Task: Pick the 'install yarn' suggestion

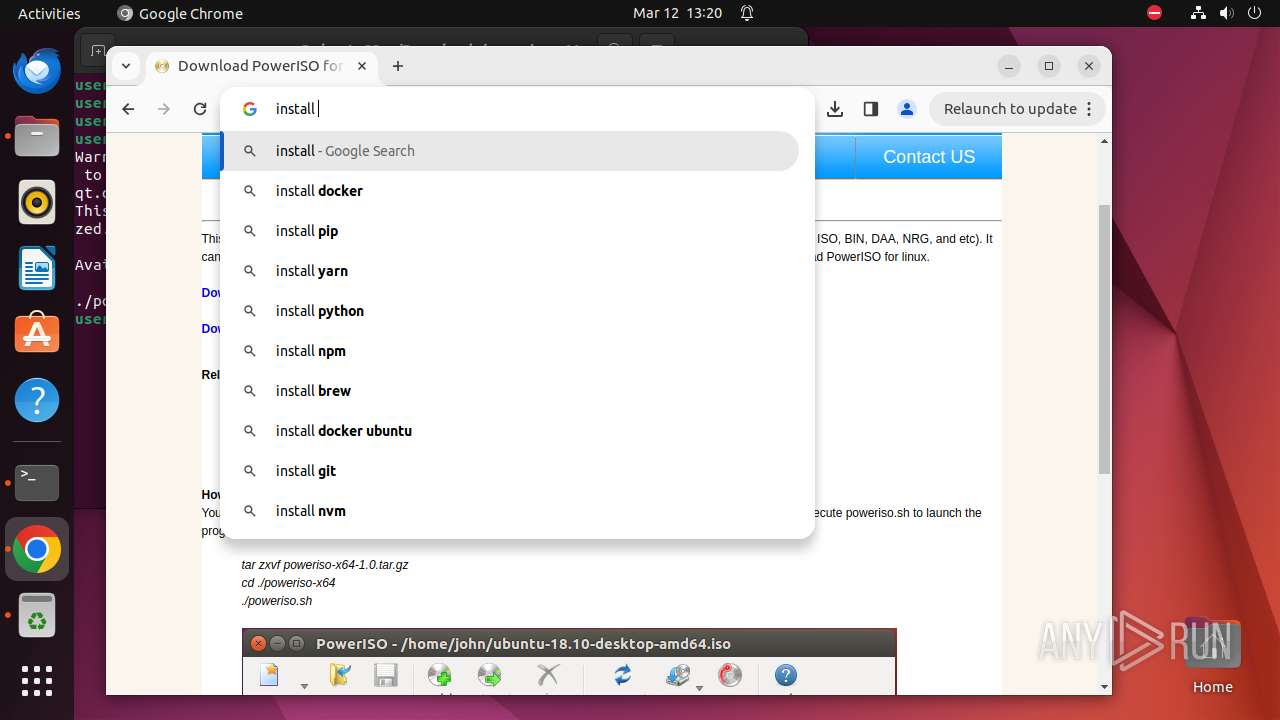Action: 510,271
